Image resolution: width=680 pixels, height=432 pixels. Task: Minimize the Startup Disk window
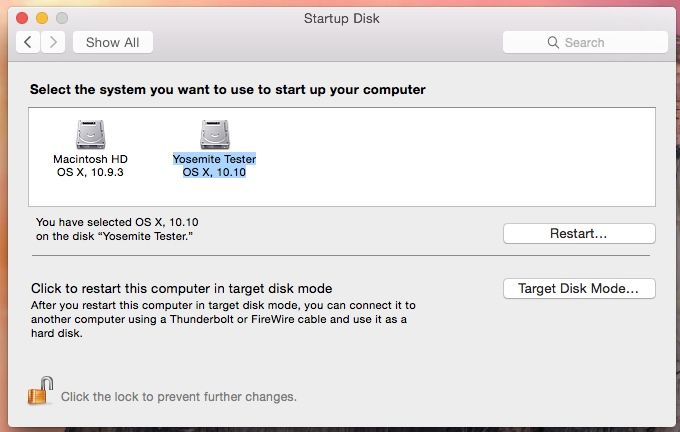(x=42, y=18)
